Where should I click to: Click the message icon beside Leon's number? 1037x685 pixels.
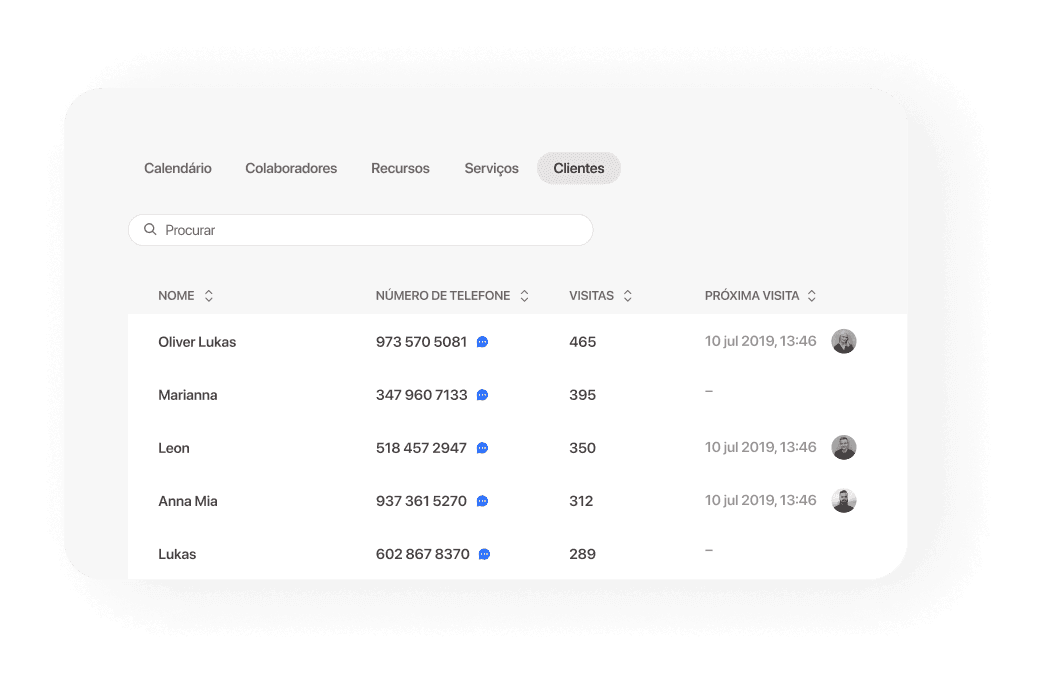(x=482, y=447)
